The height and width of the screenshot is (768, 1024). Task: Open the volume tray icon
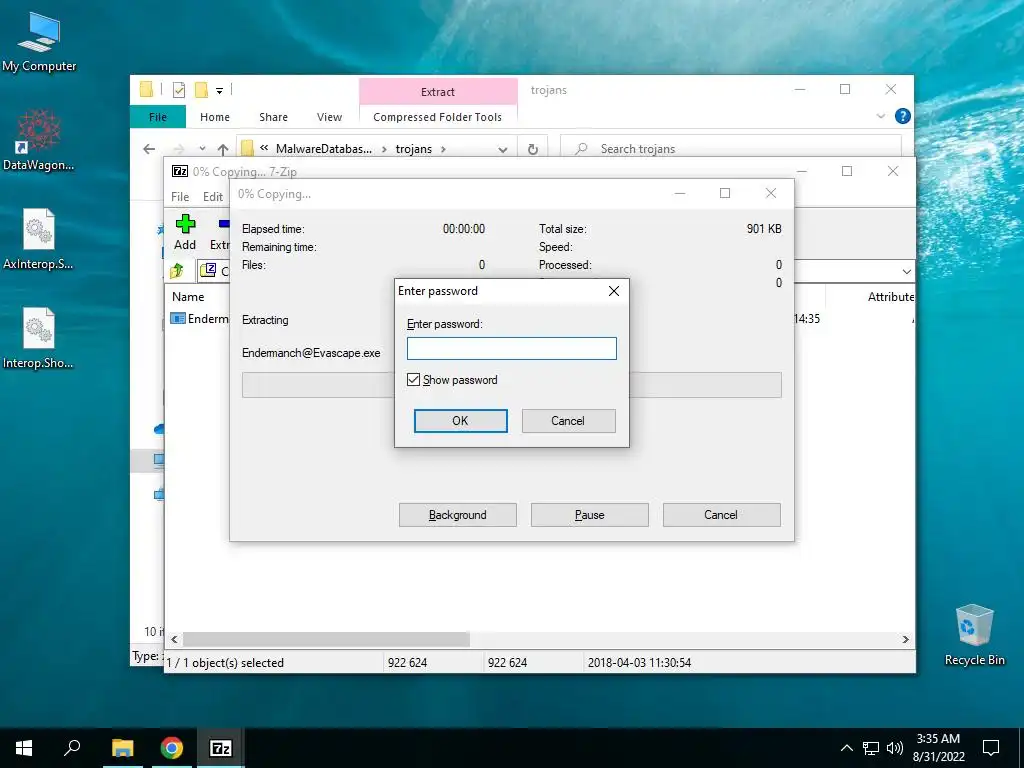click(895, 748)
